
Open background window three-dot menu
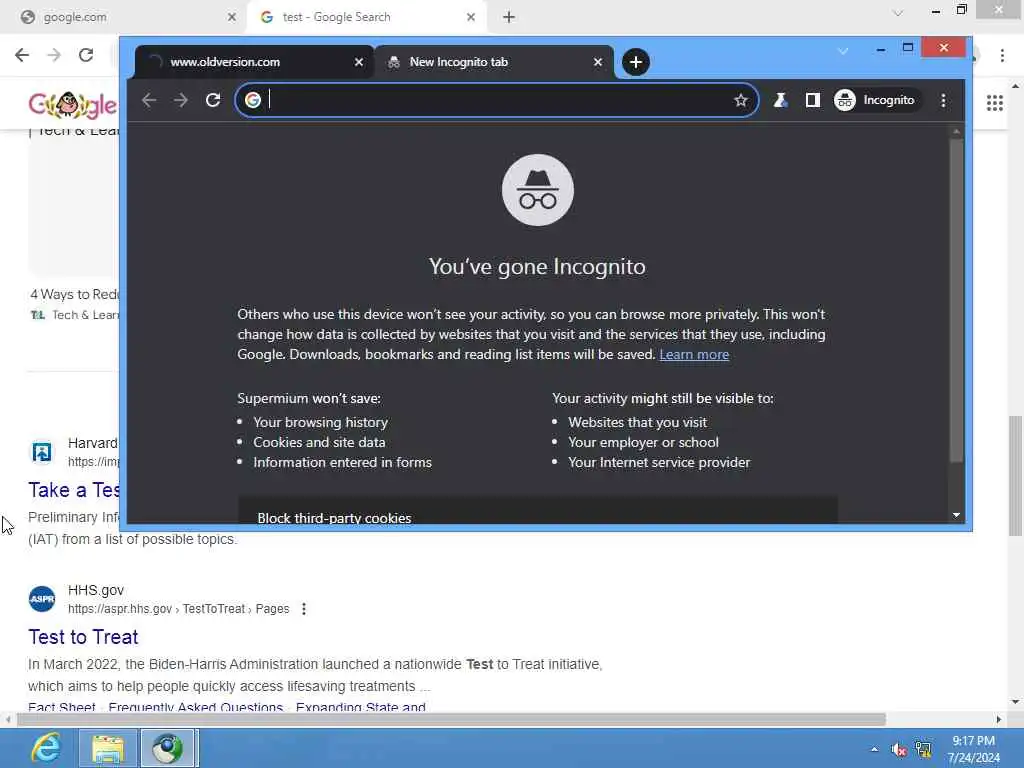pyautogui.click(x=1002, y=55)
